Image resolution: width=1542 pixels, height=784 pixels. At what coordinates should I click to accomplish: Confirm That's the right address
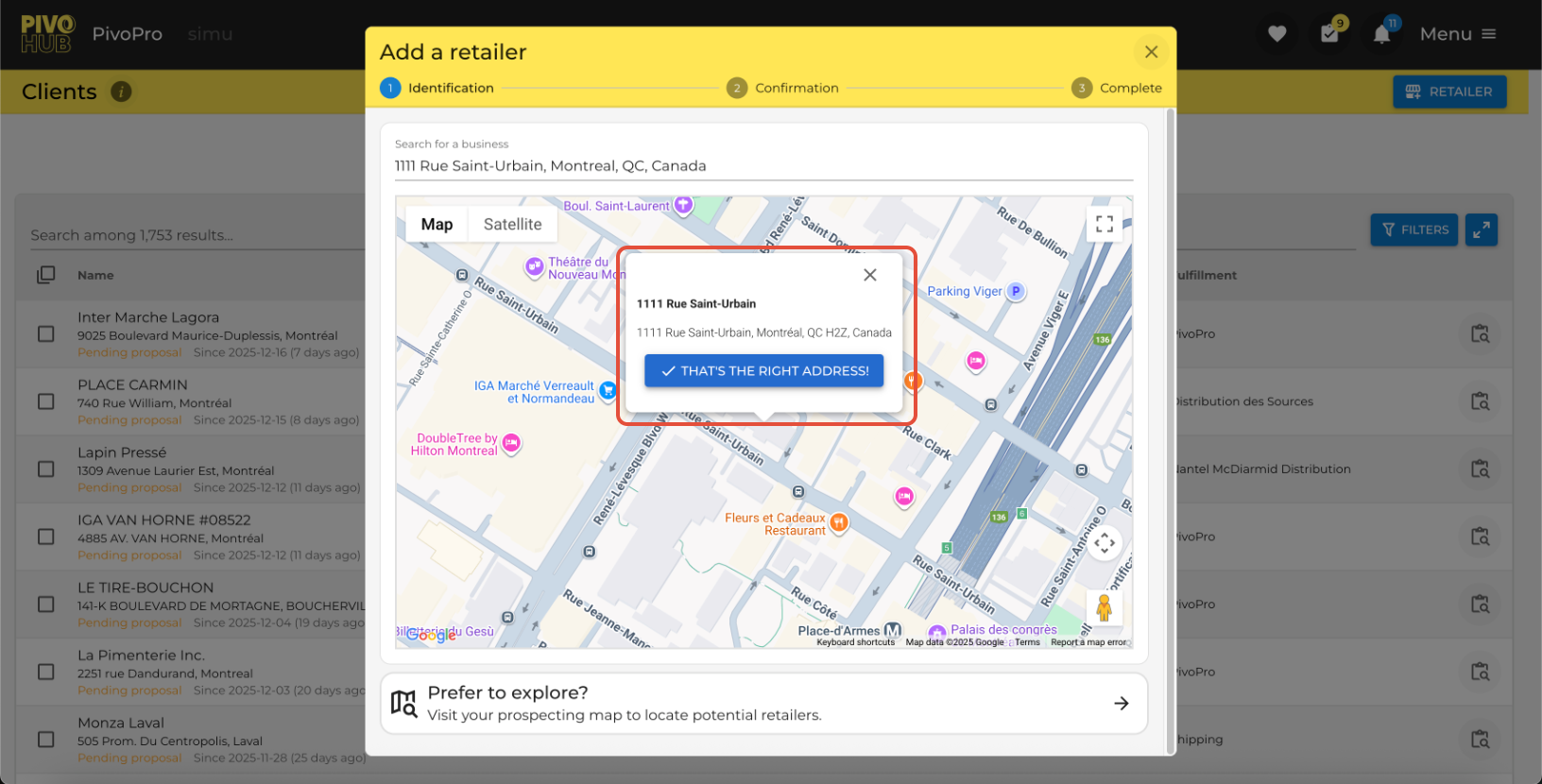click(763, 370)
